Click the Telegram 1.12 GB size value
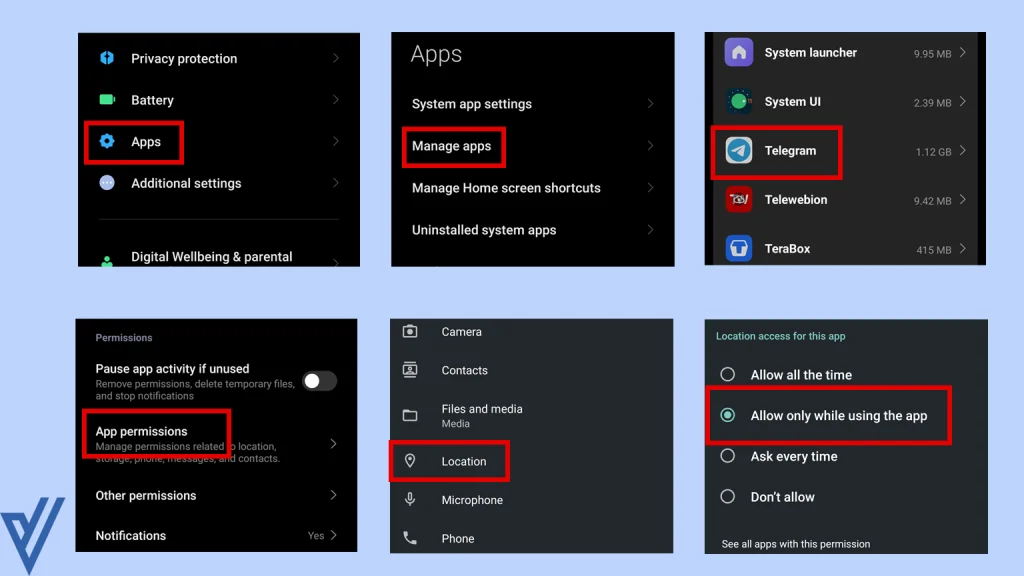The width and height of the screenshot is (1024, 576). (933, 152)
